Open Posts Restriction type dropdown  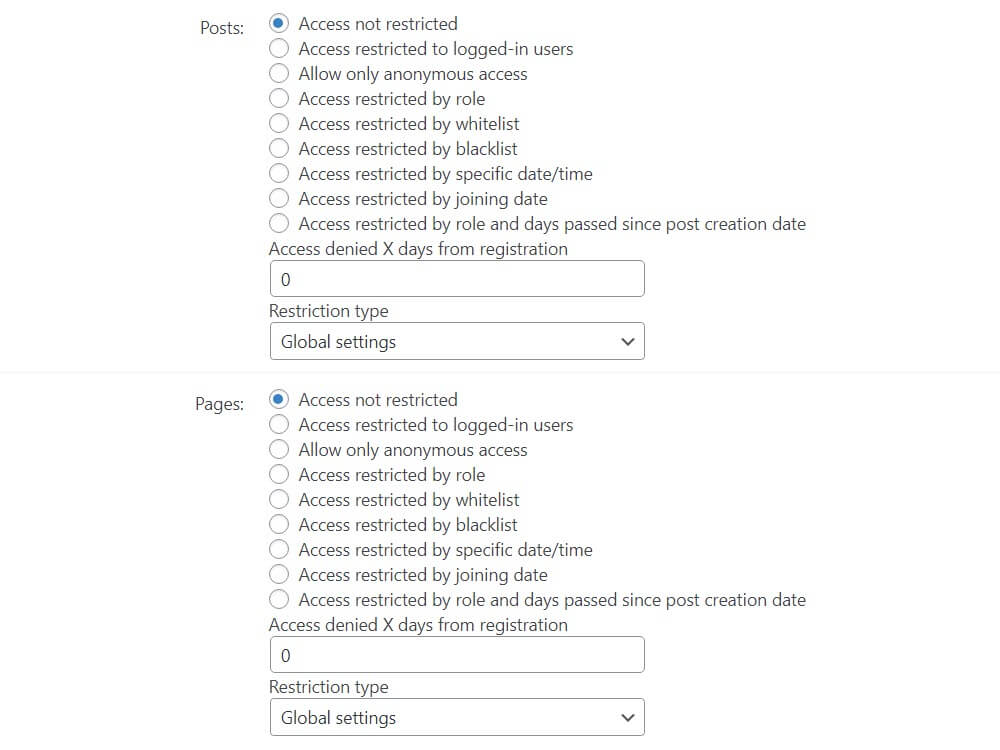(457, 341)
